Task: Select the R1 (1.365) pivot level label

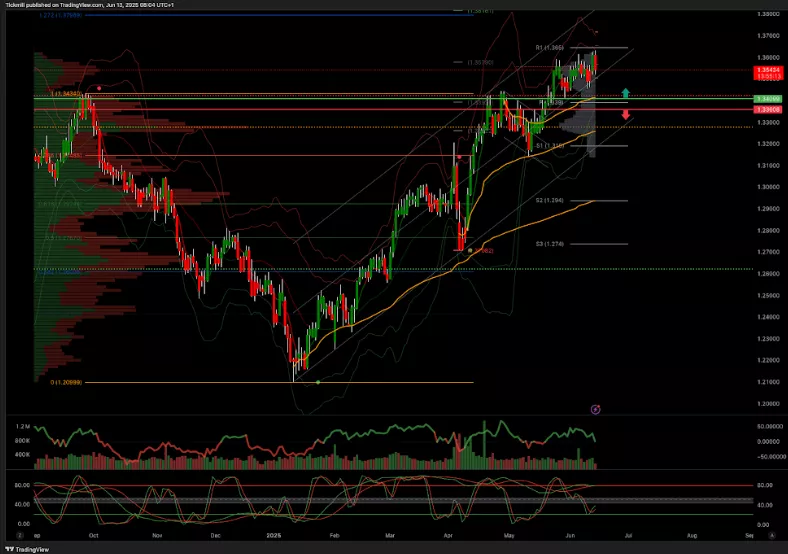Action: click(550, 47)
